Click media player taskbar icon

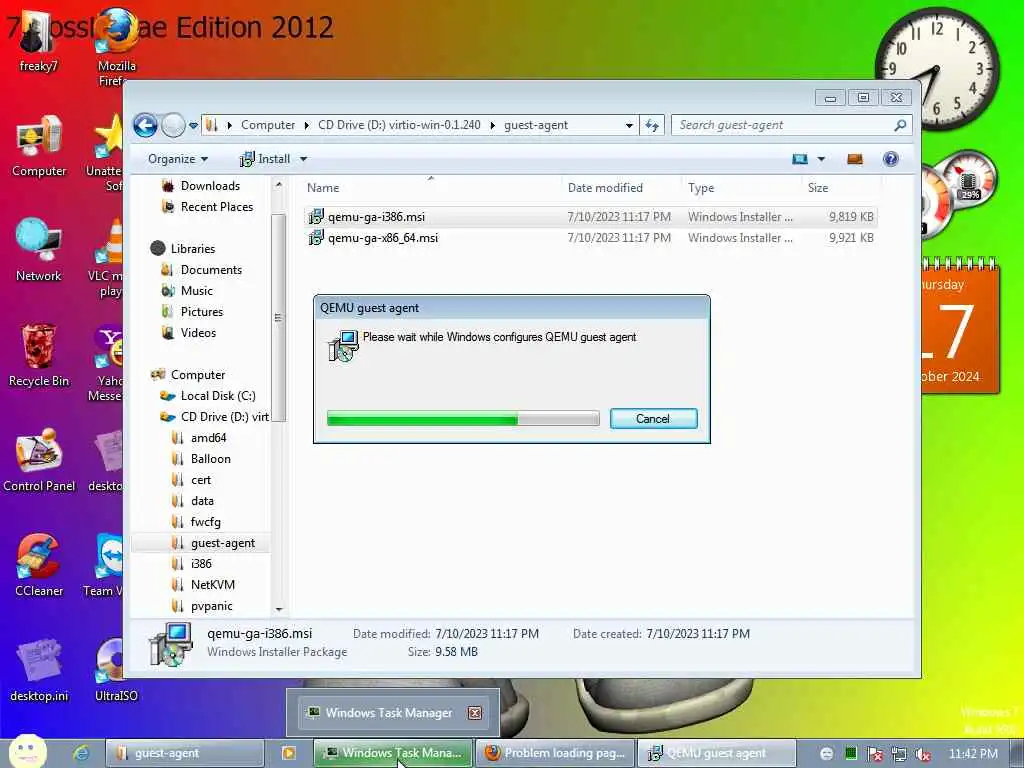tap(288, 753)
